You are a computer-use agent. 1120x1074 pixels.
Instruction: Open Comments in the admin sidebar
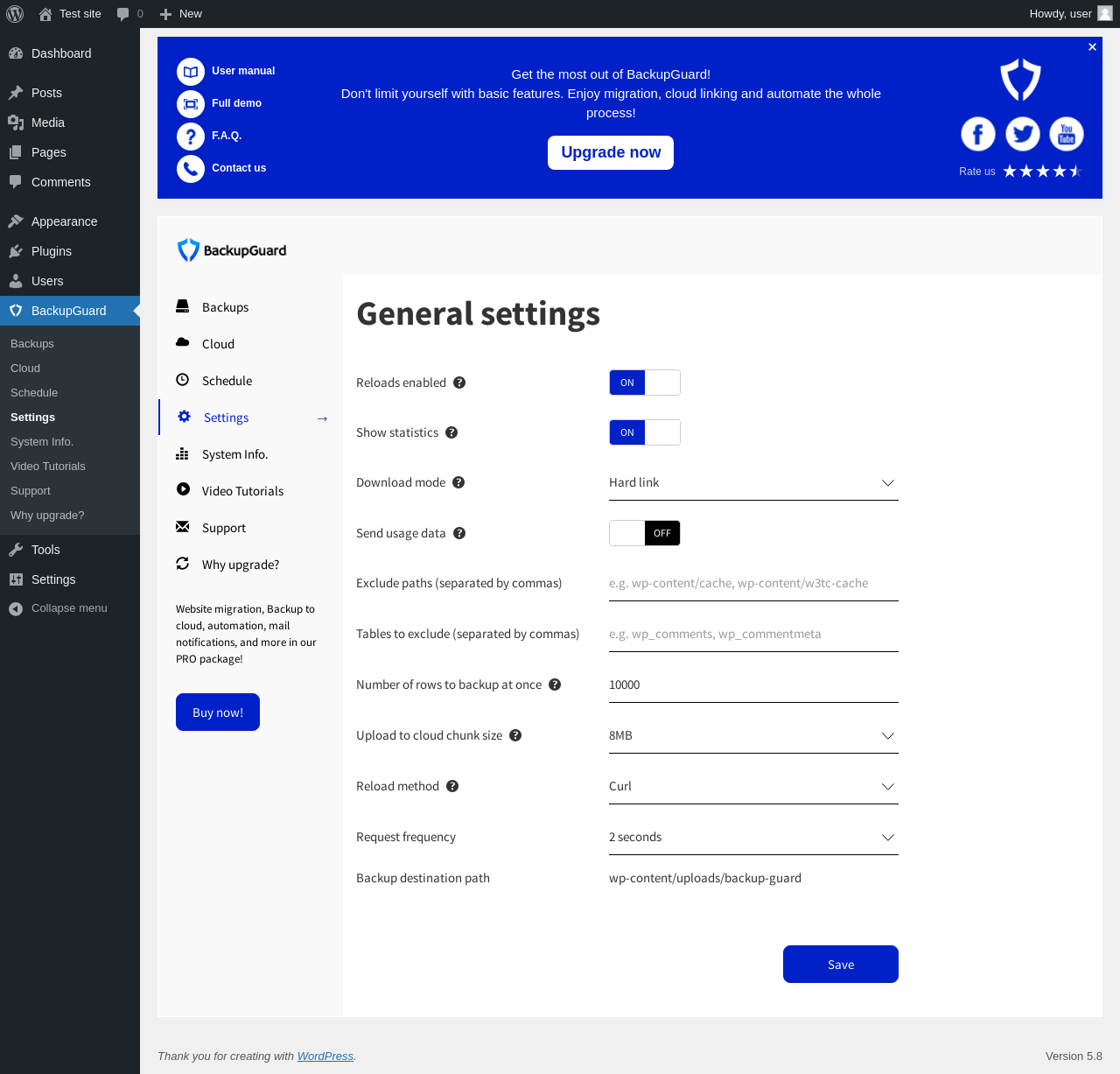point(70,182)
